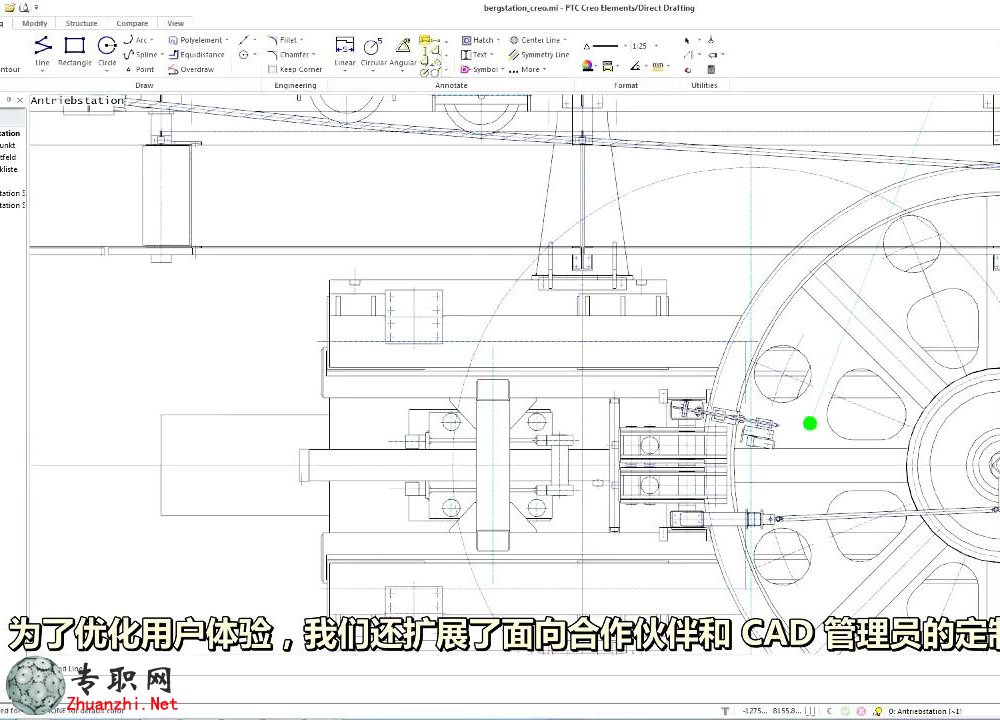Click the green check icon in status bar

tap(845, 710)
